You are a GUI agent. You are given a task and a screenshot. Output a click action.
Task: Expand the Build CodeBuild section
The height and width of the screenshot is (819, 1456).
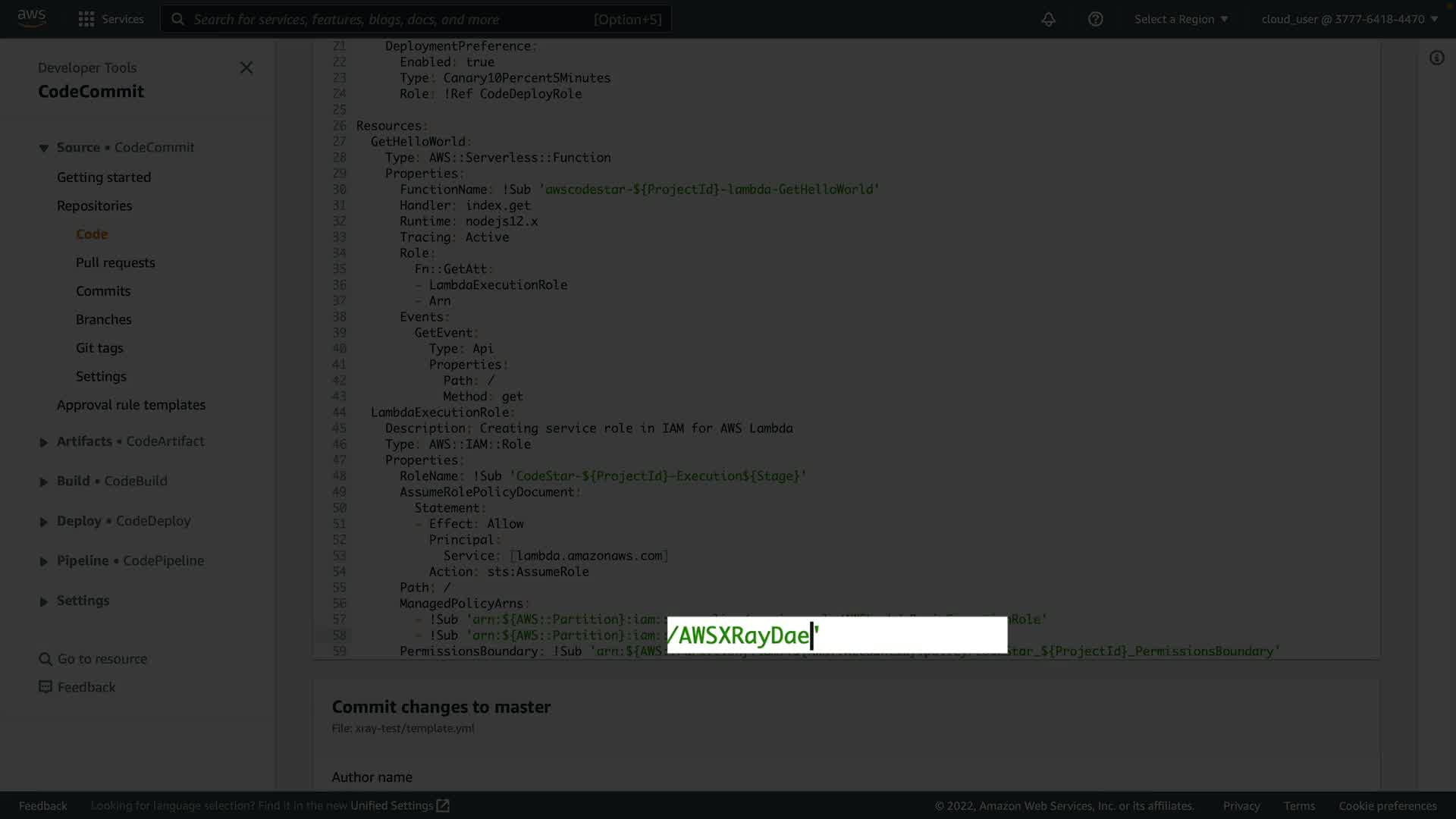[44, 482]
